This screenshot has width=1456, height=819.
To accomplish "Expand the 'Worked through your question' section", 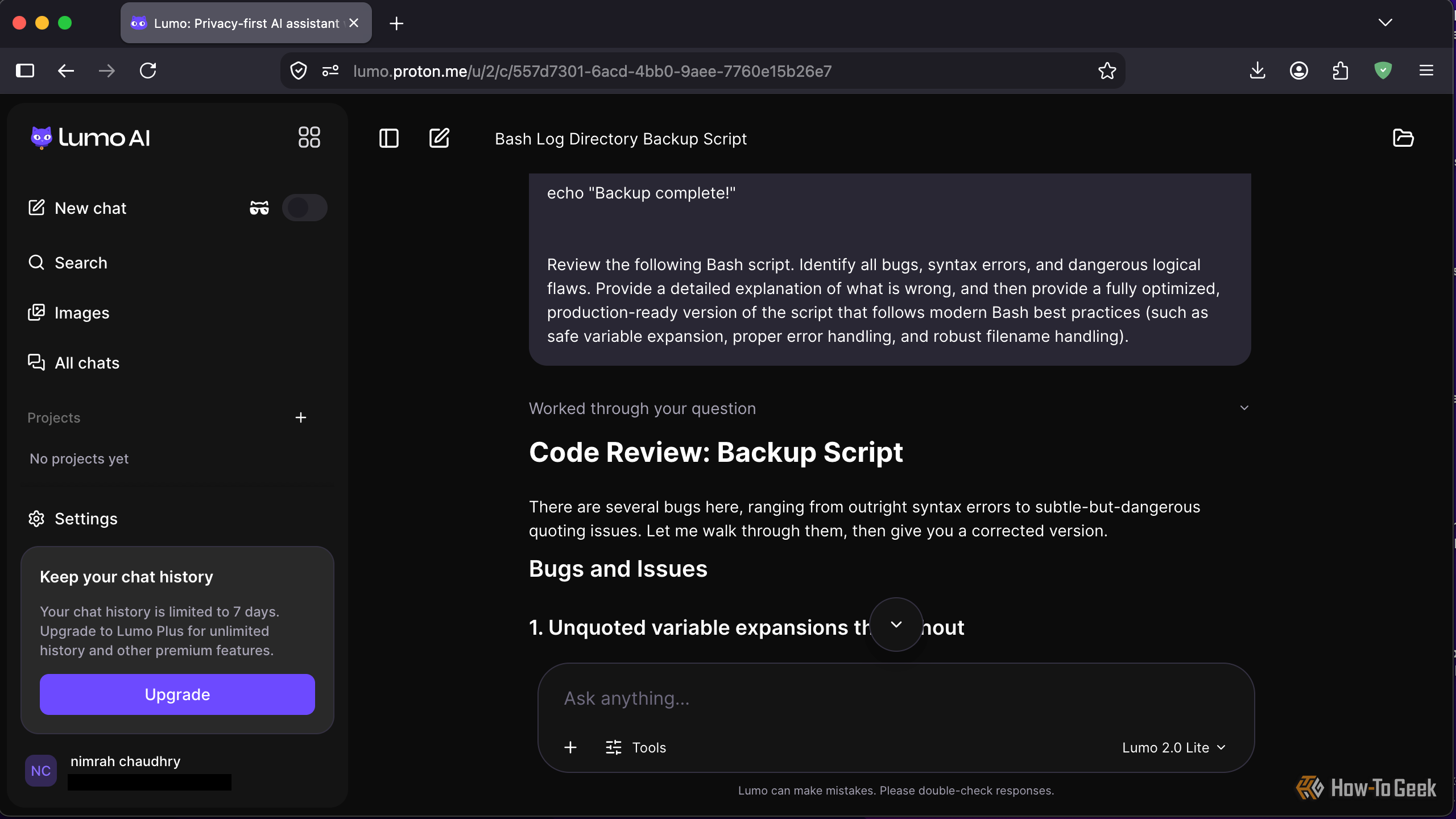I will (890, 408).
